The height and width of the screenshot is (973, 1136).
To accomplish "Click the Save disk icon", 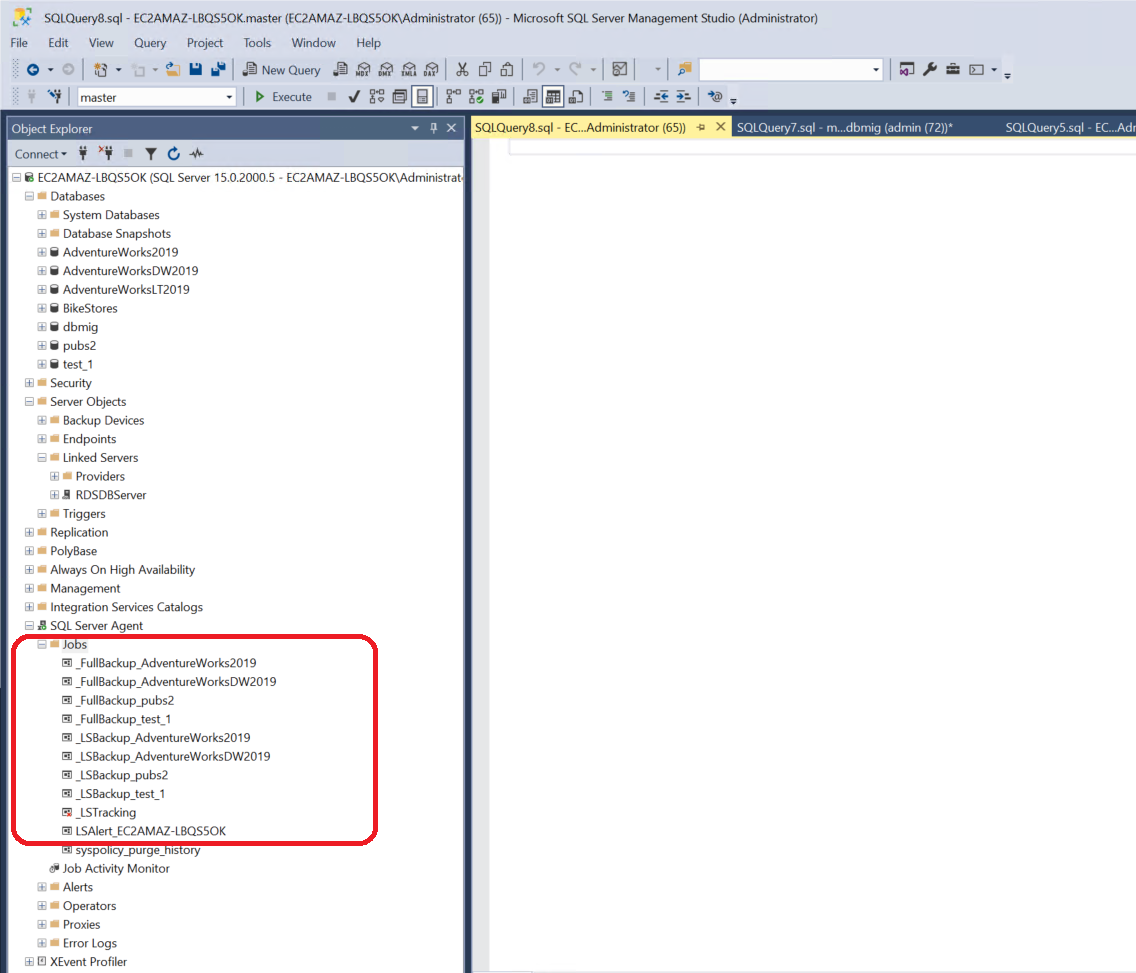I will 196,70.
